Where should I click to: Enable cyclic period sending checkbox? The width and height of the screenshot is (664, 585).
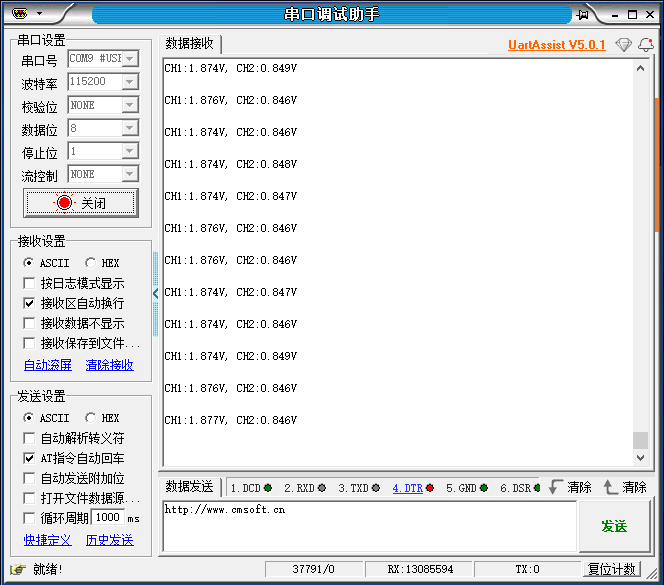tap(29, 518)
